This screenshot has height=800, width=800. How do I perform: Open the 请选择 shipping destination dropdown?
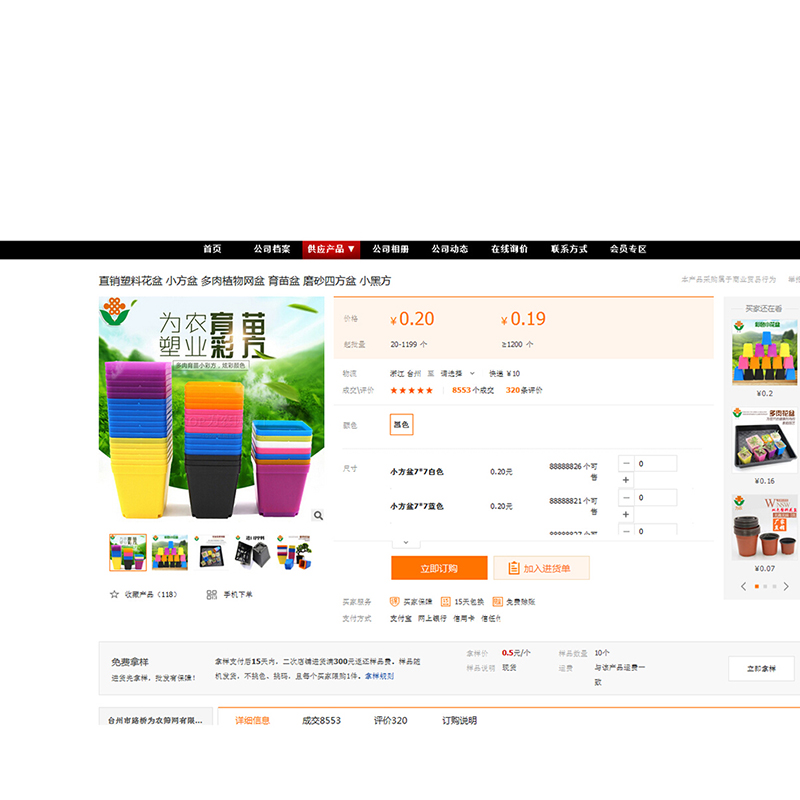[458, 373]
